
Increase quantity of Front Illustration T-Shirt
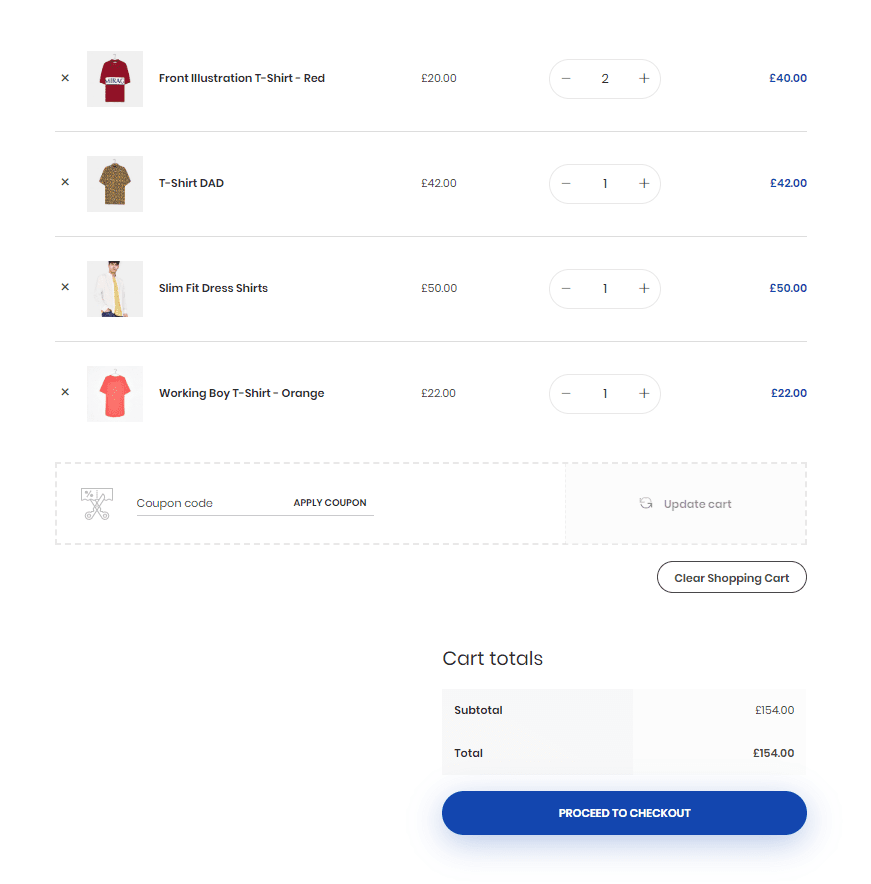(644, 78)
